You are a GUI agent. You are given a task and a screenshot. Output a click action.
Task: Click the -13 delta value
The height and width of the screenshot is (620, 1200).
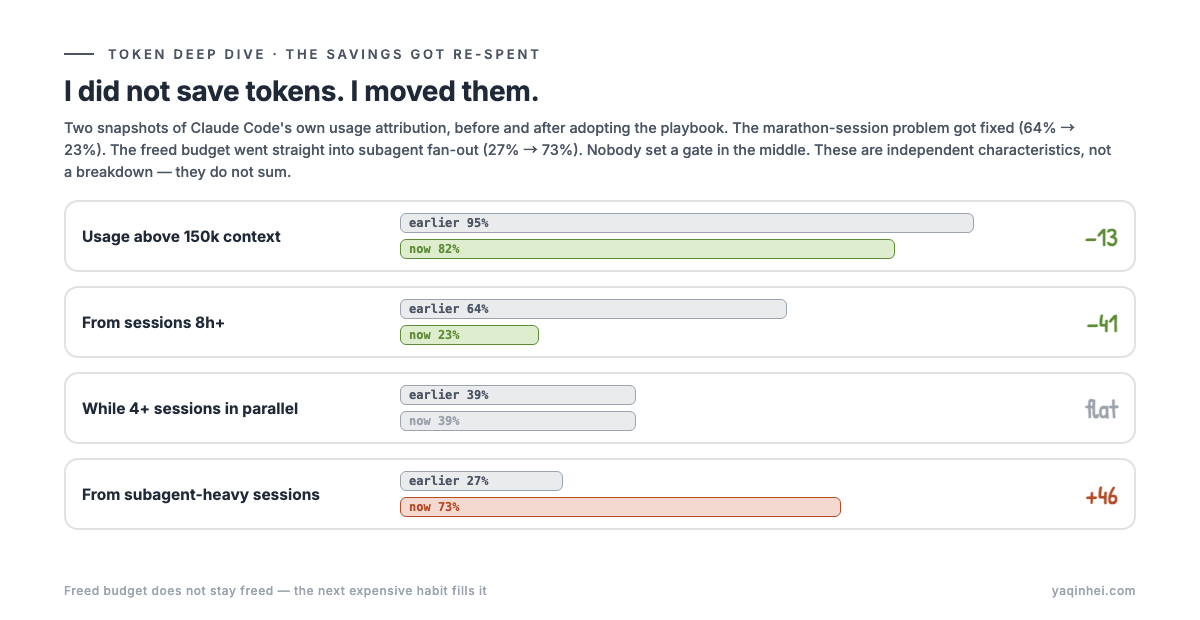(1101, 238)
